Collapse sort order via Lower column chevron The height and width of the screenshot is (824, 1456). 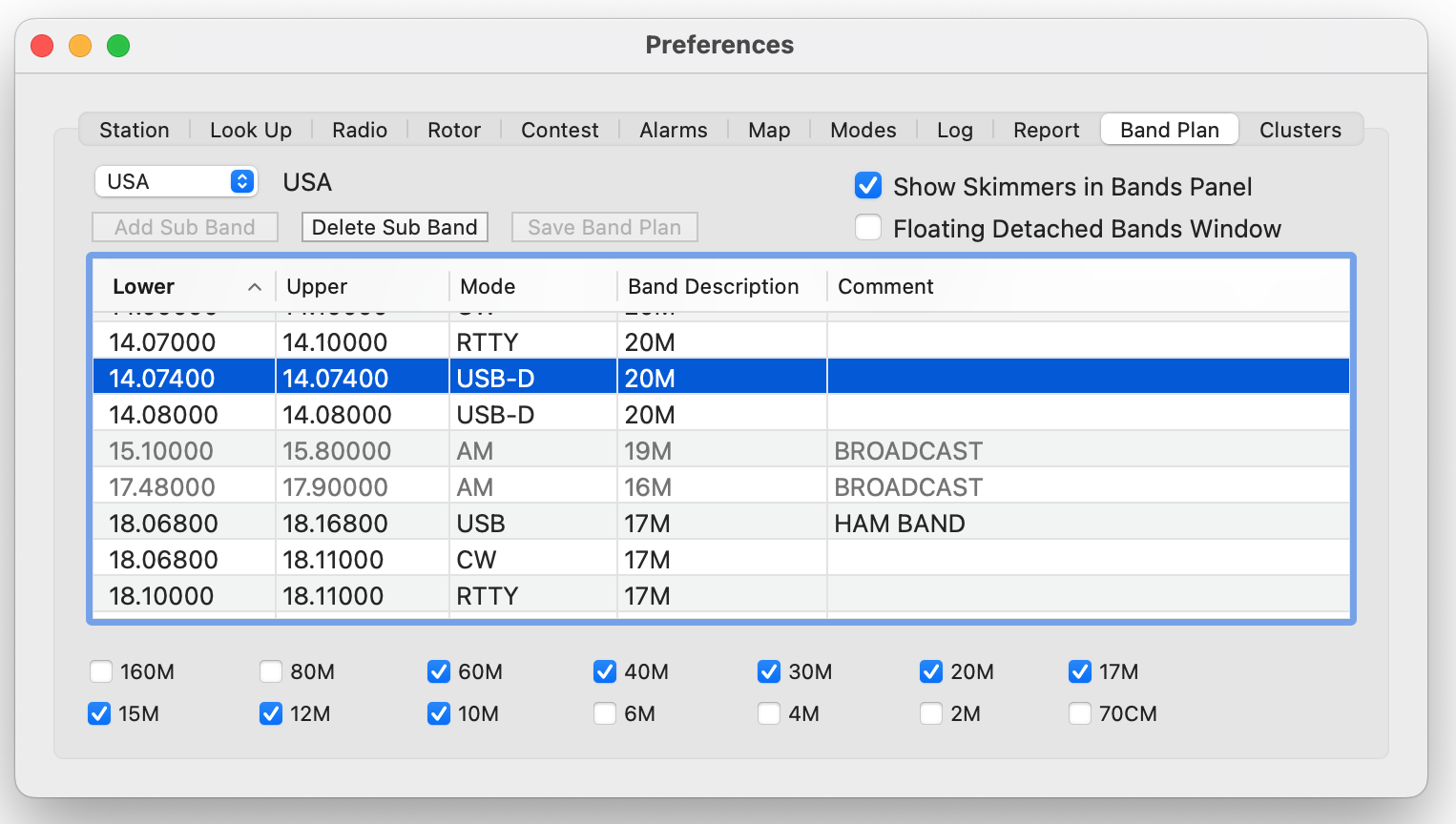click(255, 285)
